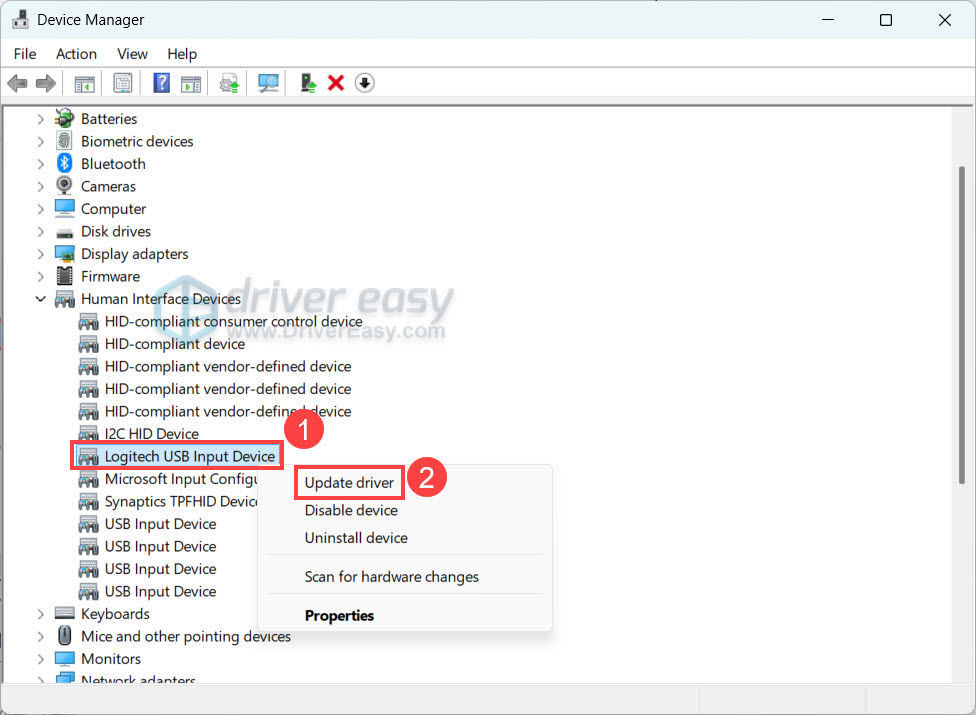Expand the Firmware node
This screenshot has width=976, height=715.
tap(40, 276)
